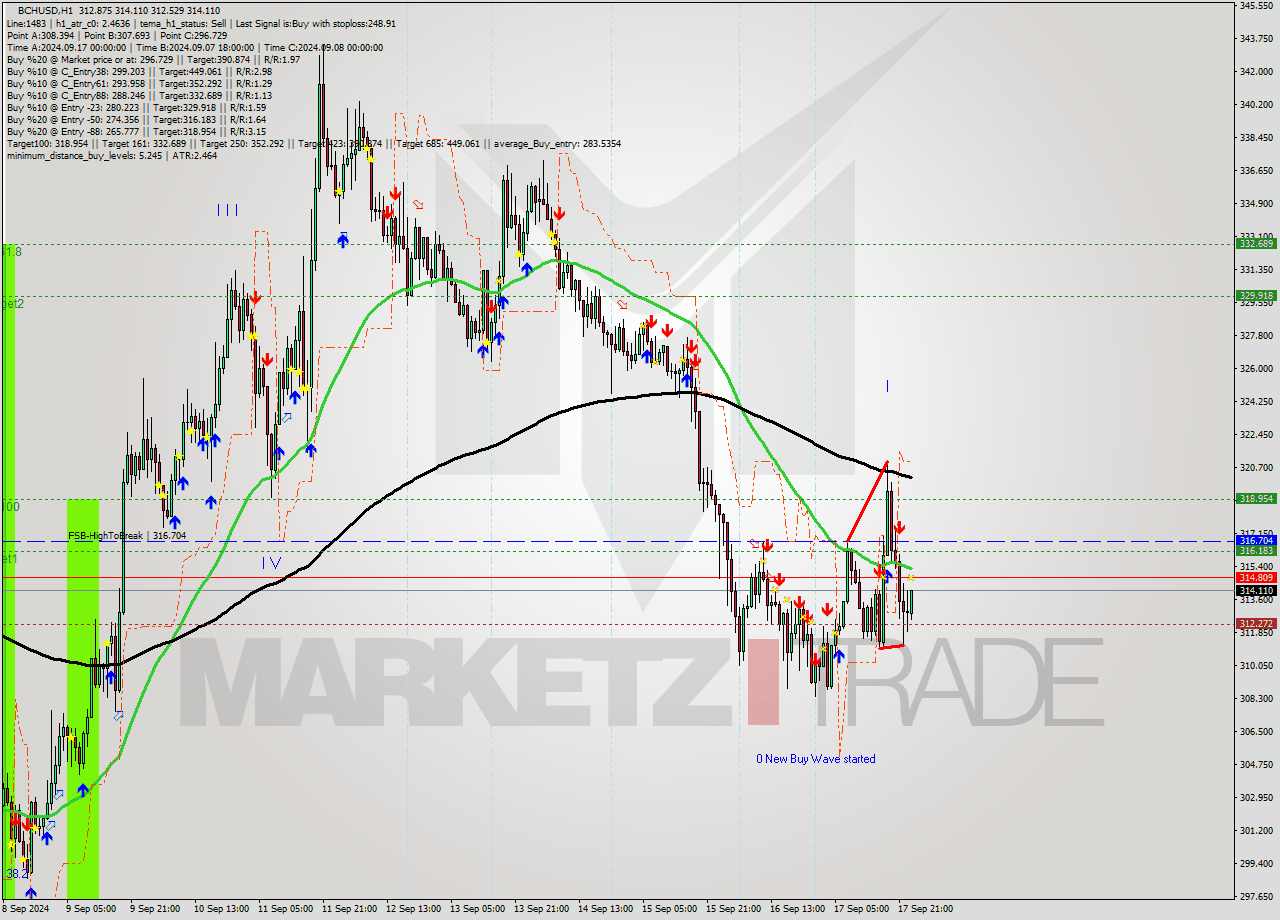Select the 'Buy %20 @ Entry -50: 274.356' line

tap(136, 119)
